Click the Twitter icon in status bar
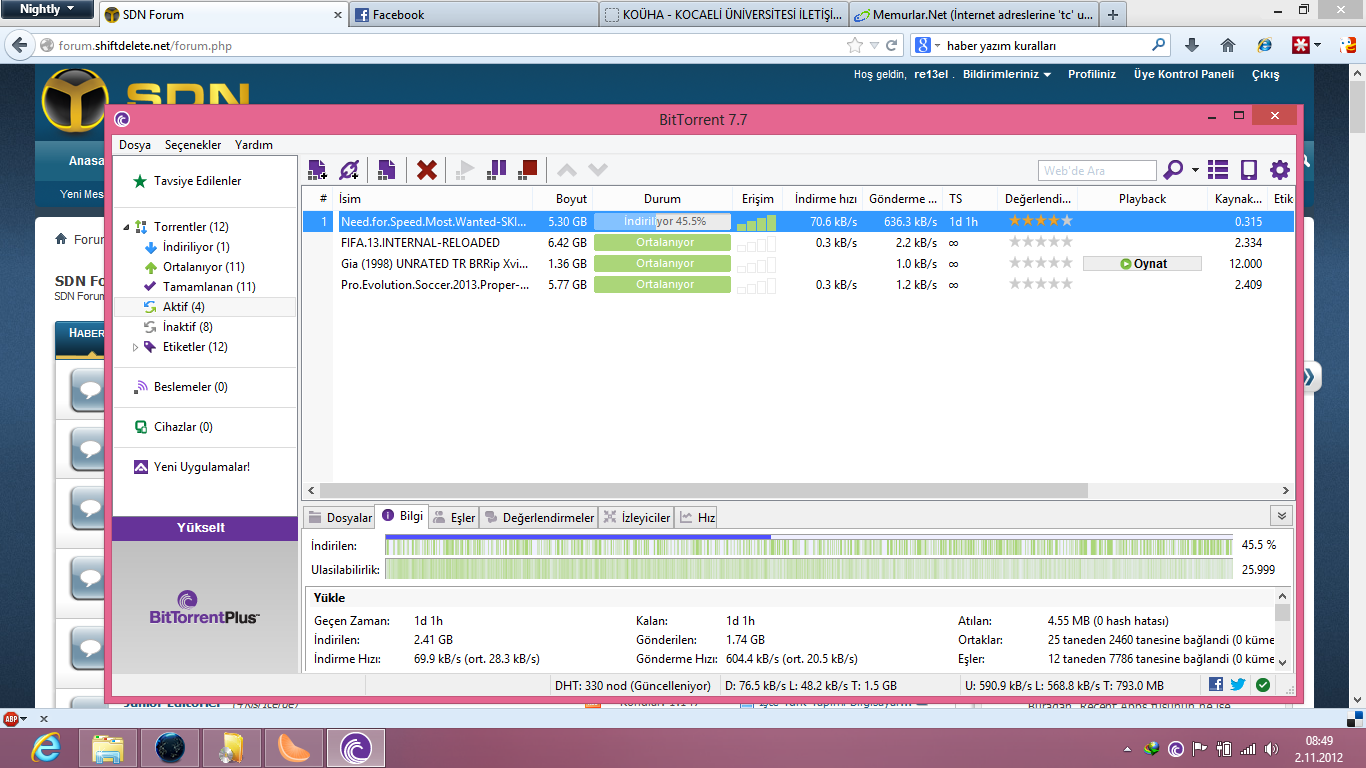 (x=1238, y=685)
